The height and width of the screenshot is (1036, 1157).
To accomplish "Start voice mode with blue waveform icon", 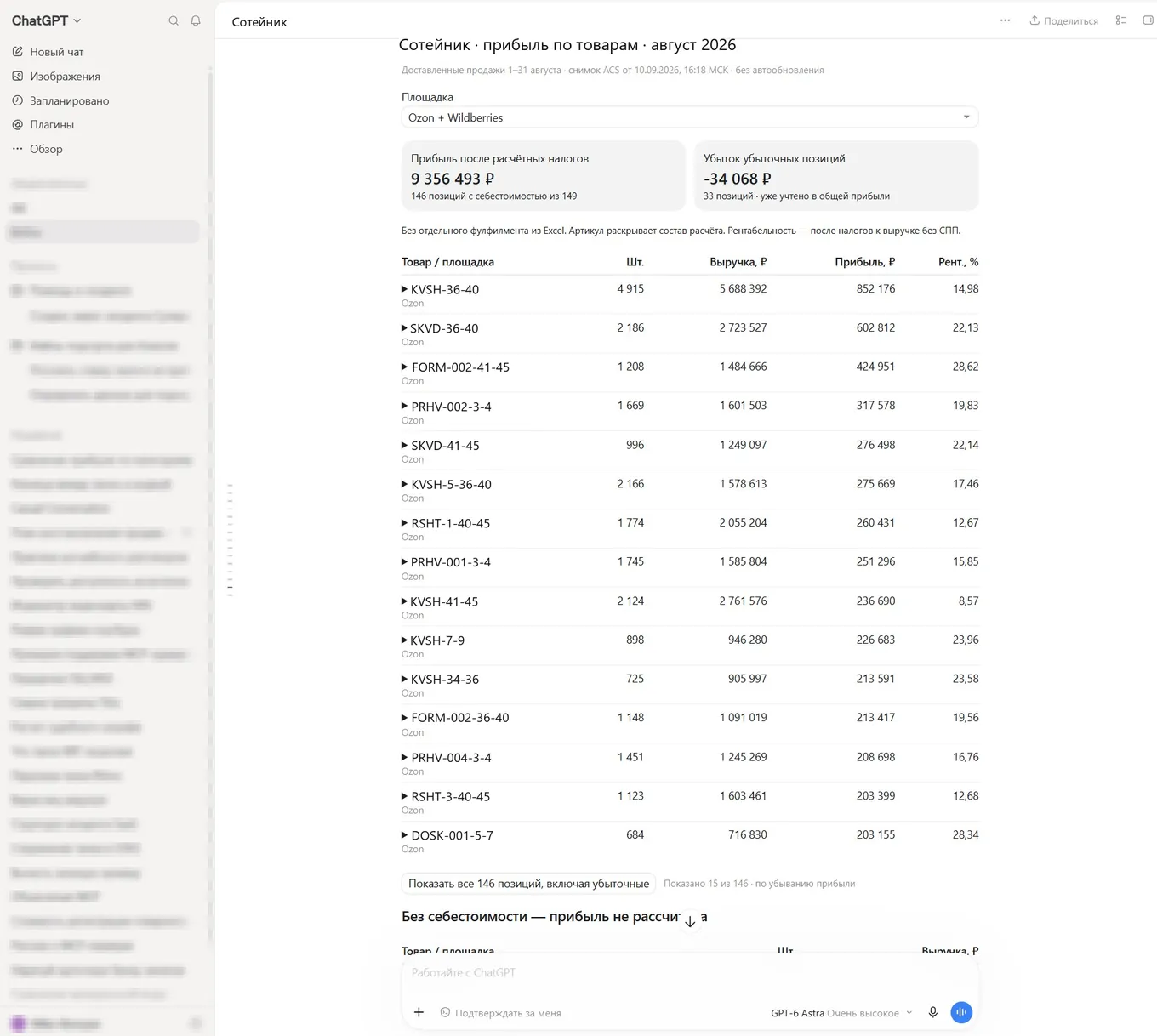I will (x=961, y=1012).
